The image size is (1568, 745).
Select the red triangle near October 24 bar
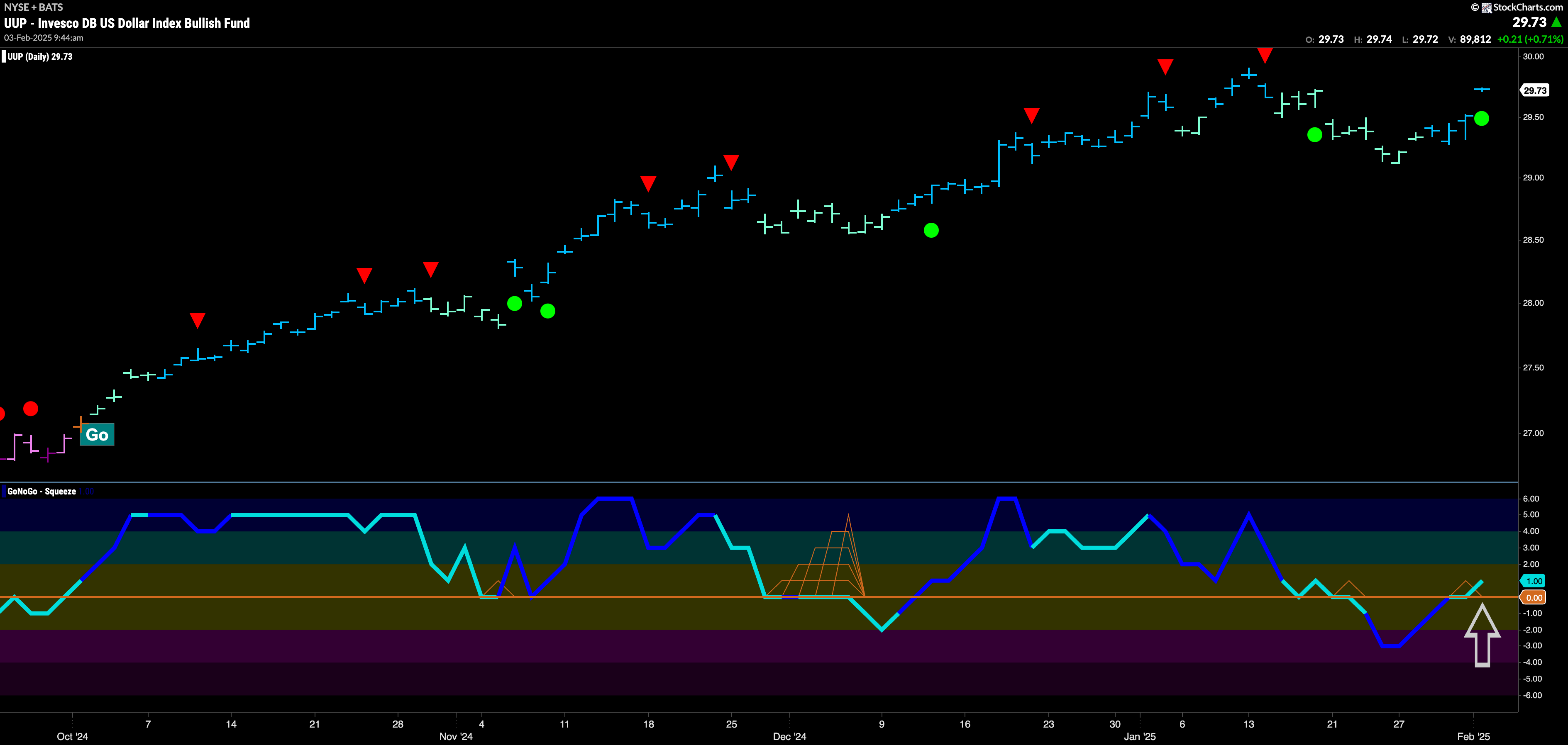[364, 275]
